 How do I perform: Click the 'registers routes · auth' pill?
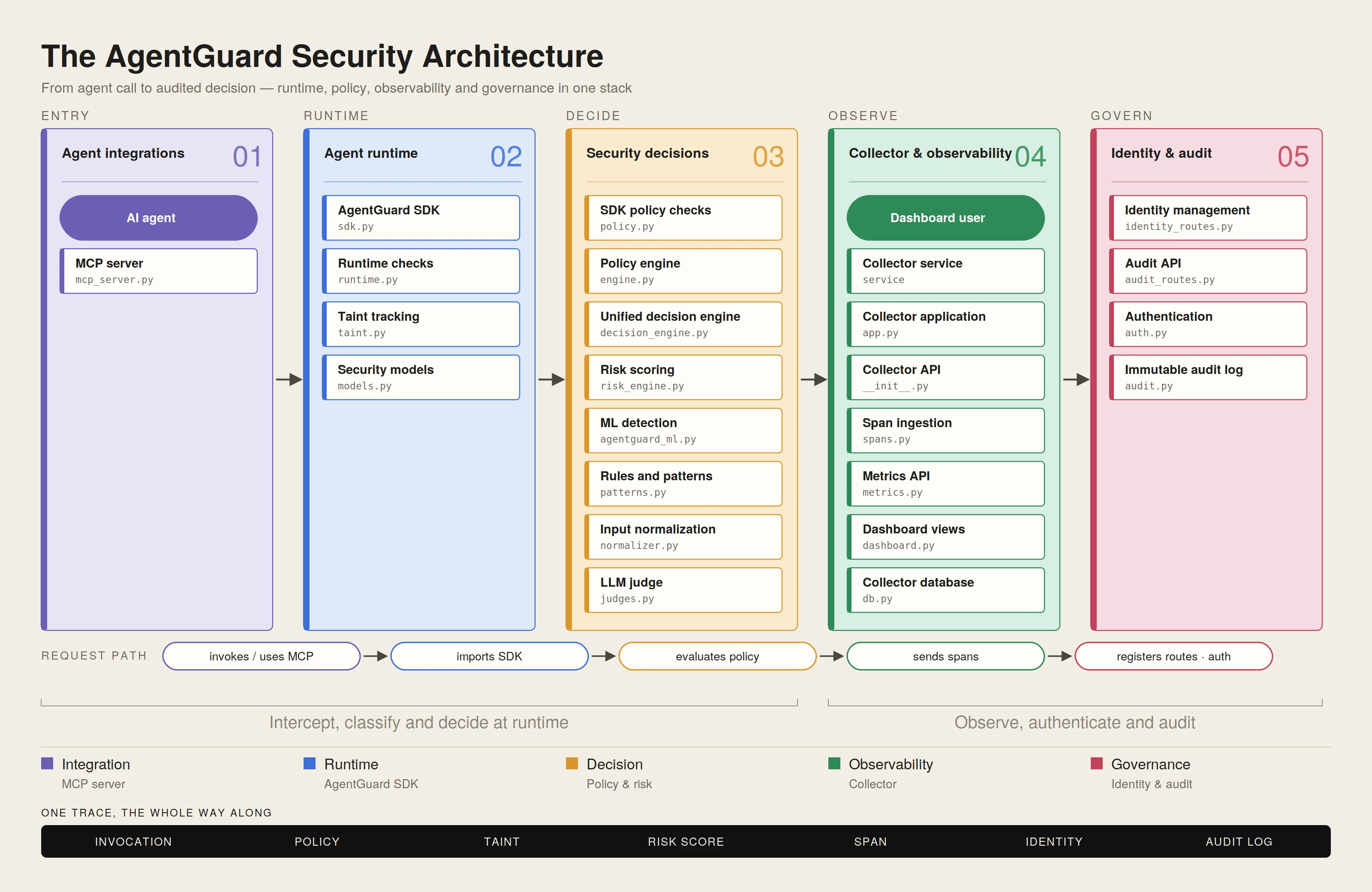point(1173,656)
